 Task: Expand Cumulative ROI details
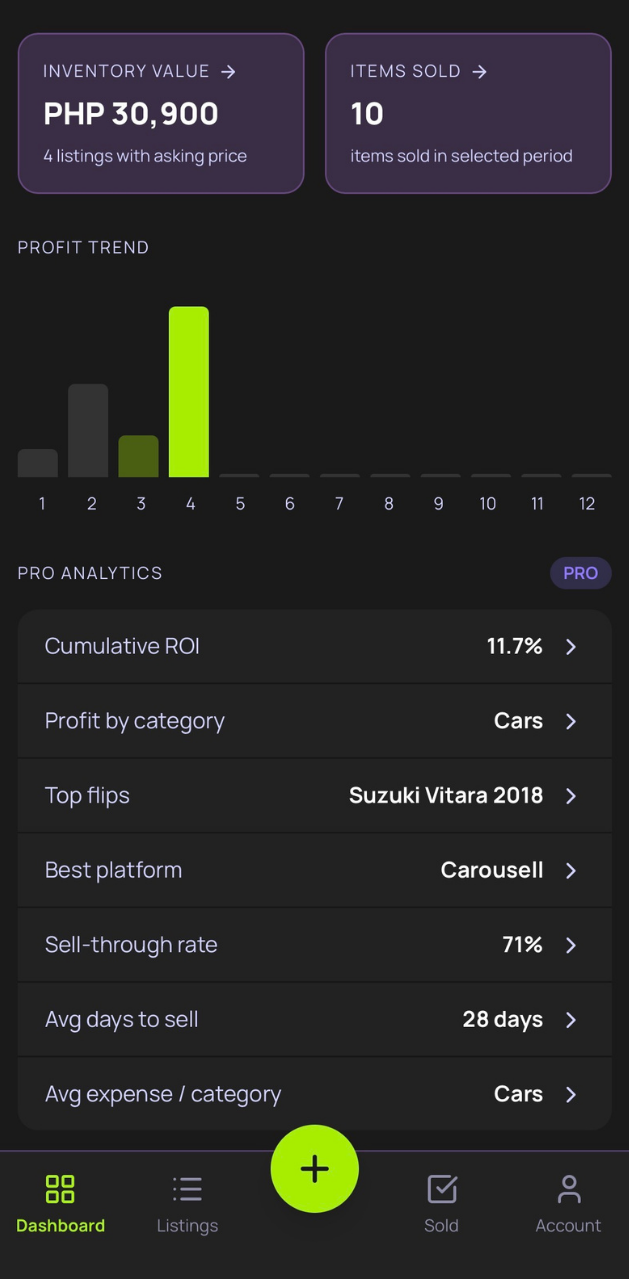[315, 646]
